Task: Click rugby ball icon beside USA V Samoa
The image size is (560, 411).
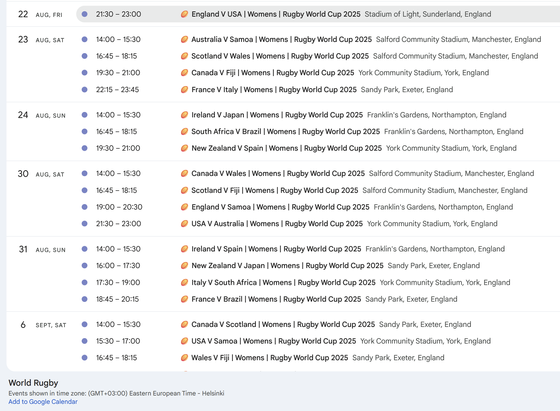Action: pyautogui.click(x=184, y=341)
